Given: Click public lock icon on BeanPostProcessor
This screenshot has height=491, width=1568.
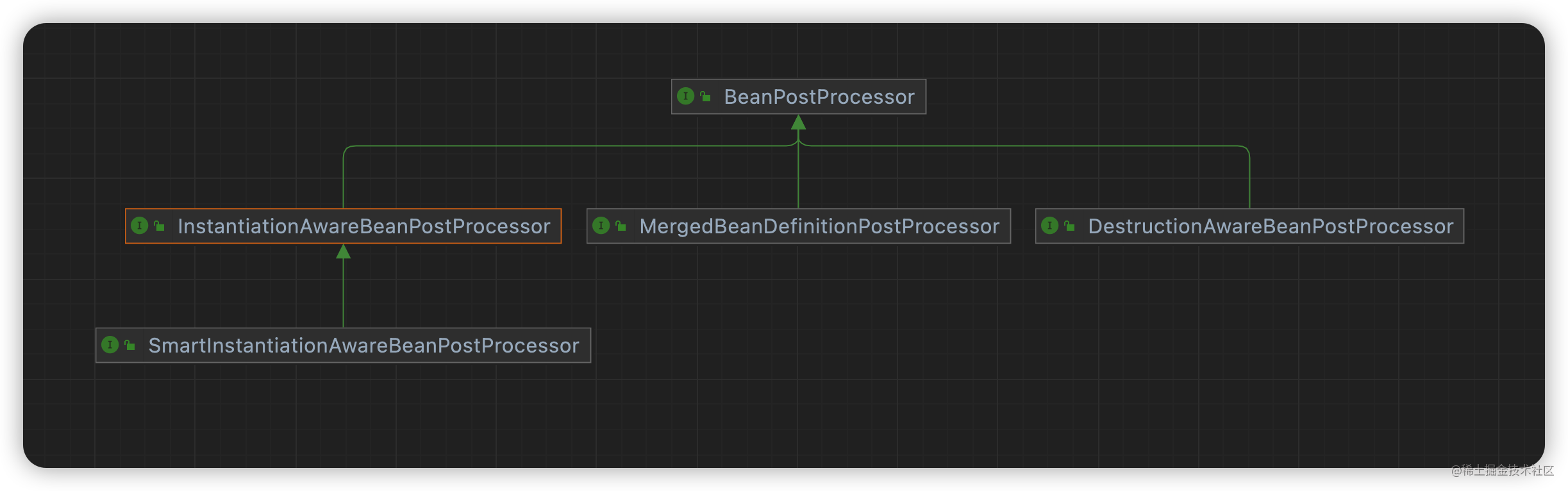Looking at the screenshot, I should pos(705,96).
